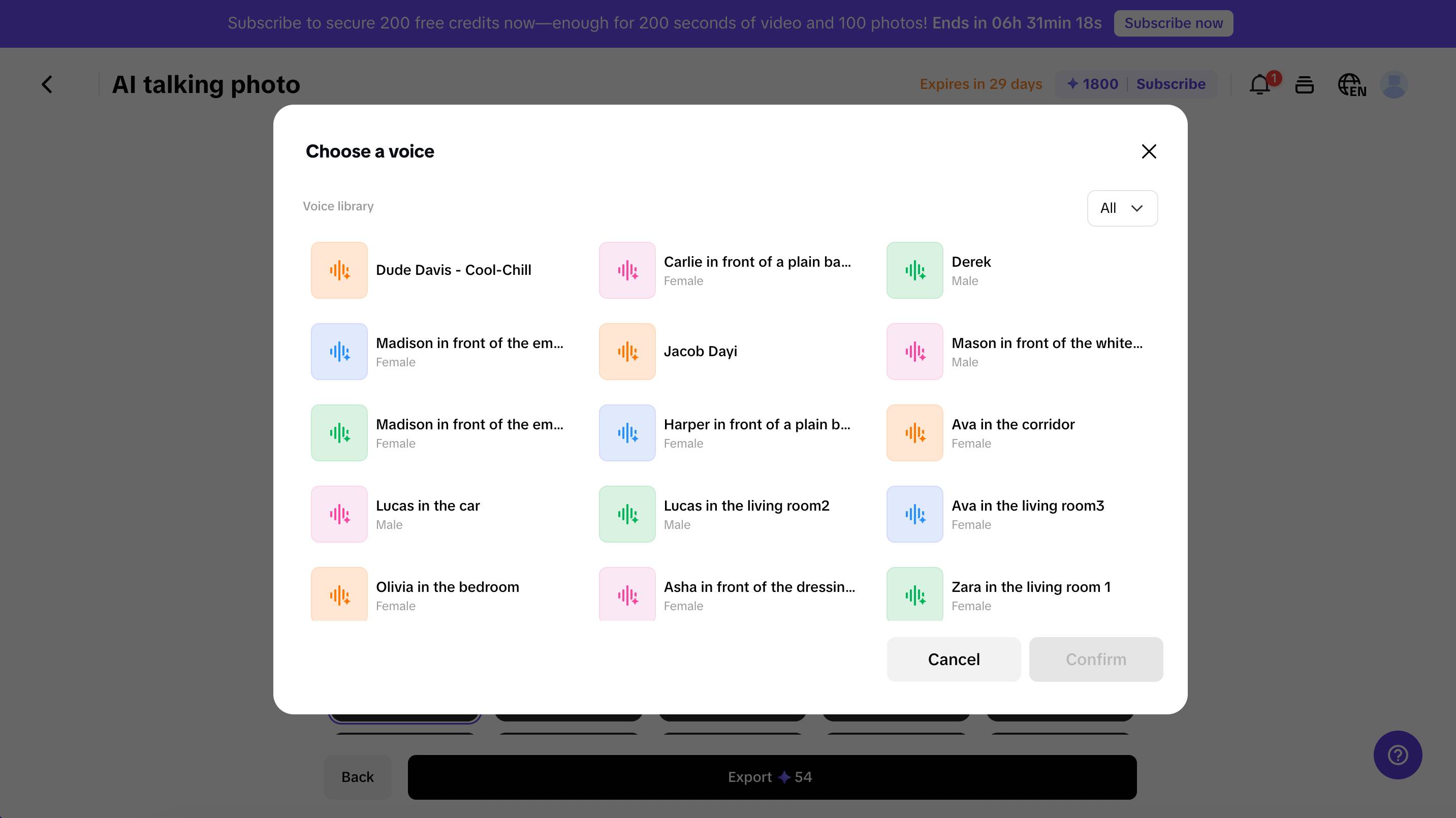Play the Dude Davis Cool-Chill voice sample icon
The width and height of the screenshot is (1456, 818).
coord(338,270)
